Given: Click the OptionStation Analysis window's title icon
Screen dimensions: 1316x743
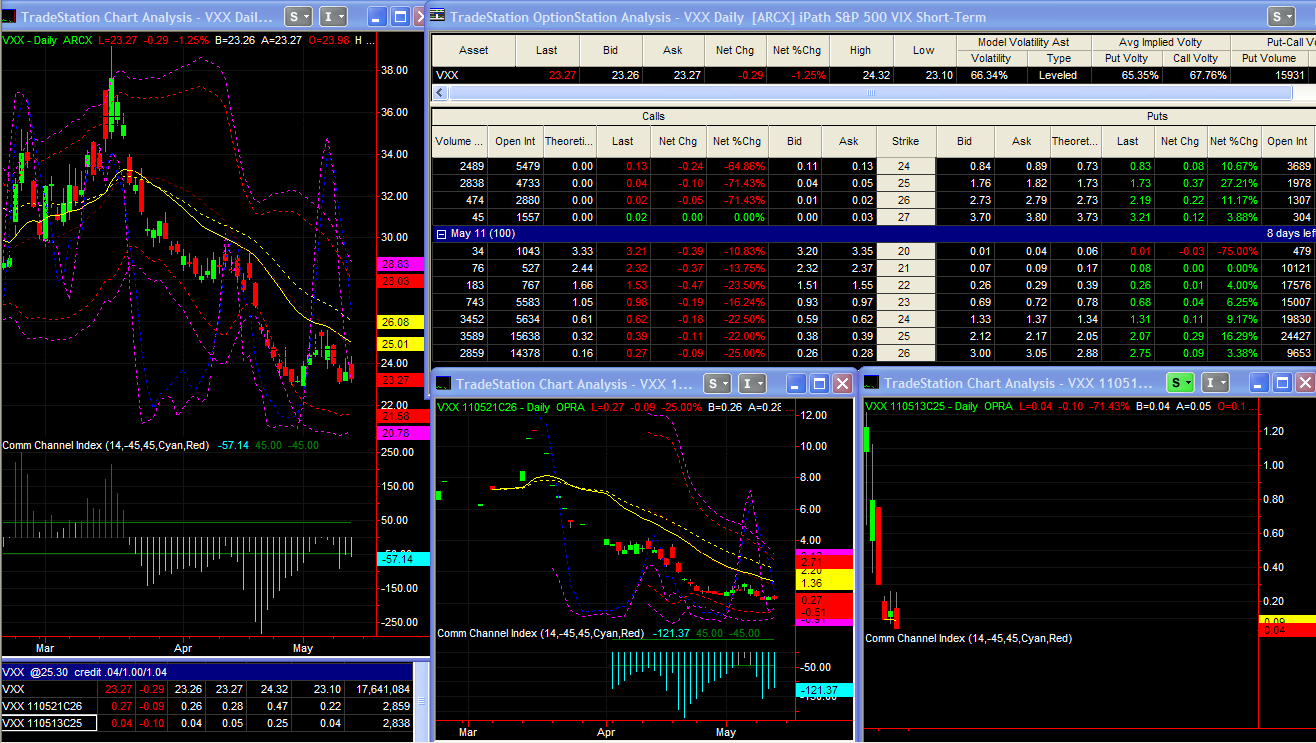Looking at the screenshot, I should point(438,17).
